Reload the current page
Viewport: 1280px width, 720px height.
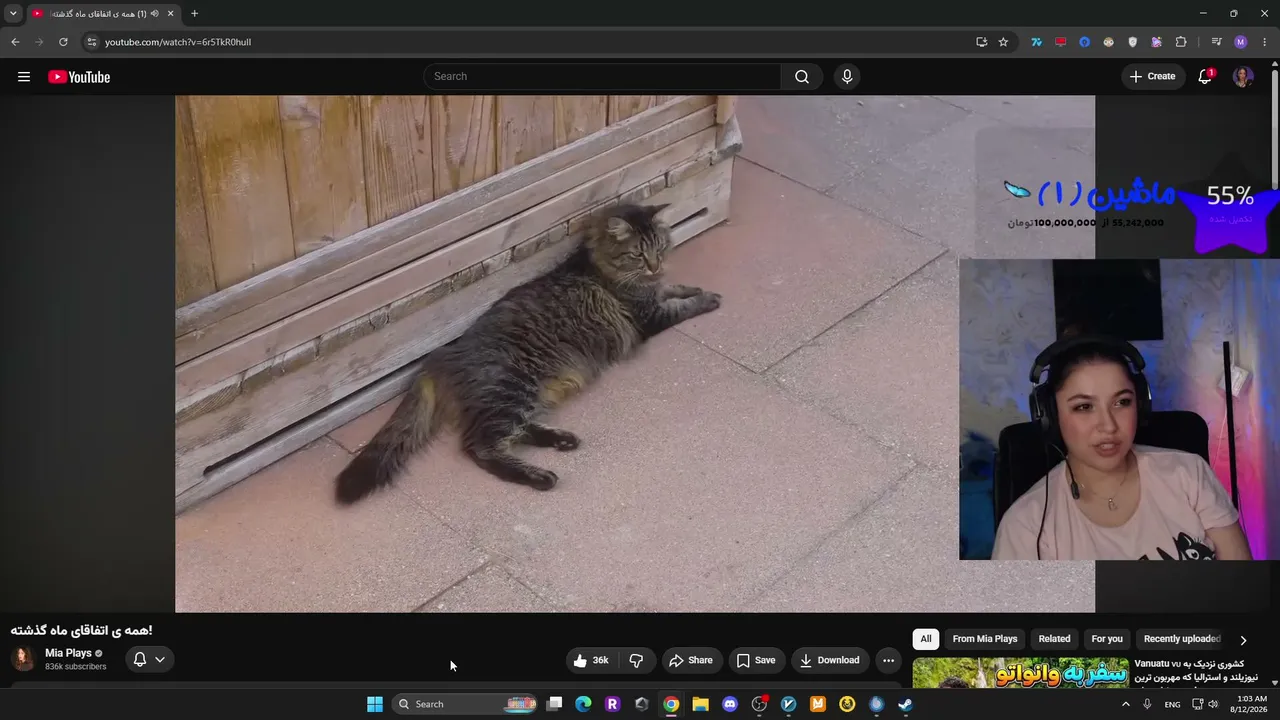(x=63, y=42)
